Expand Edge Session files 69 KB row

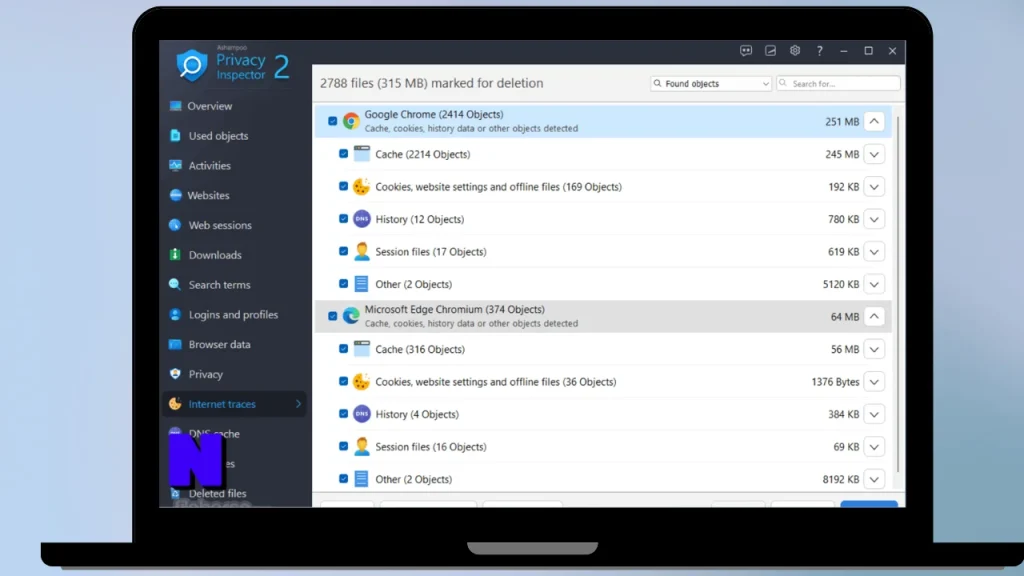click(x=874, y=447)
